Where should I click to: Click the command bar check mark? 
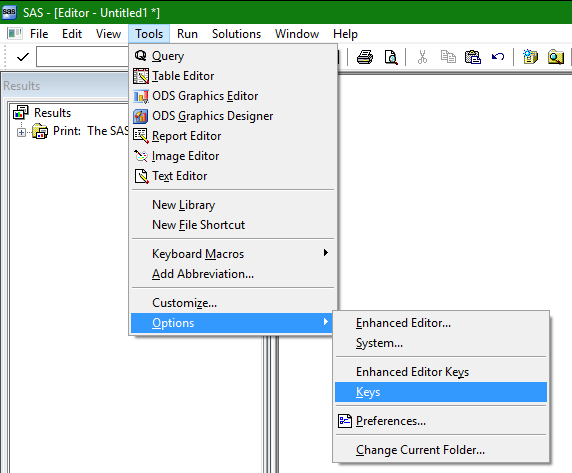click(x=23, y=57)
